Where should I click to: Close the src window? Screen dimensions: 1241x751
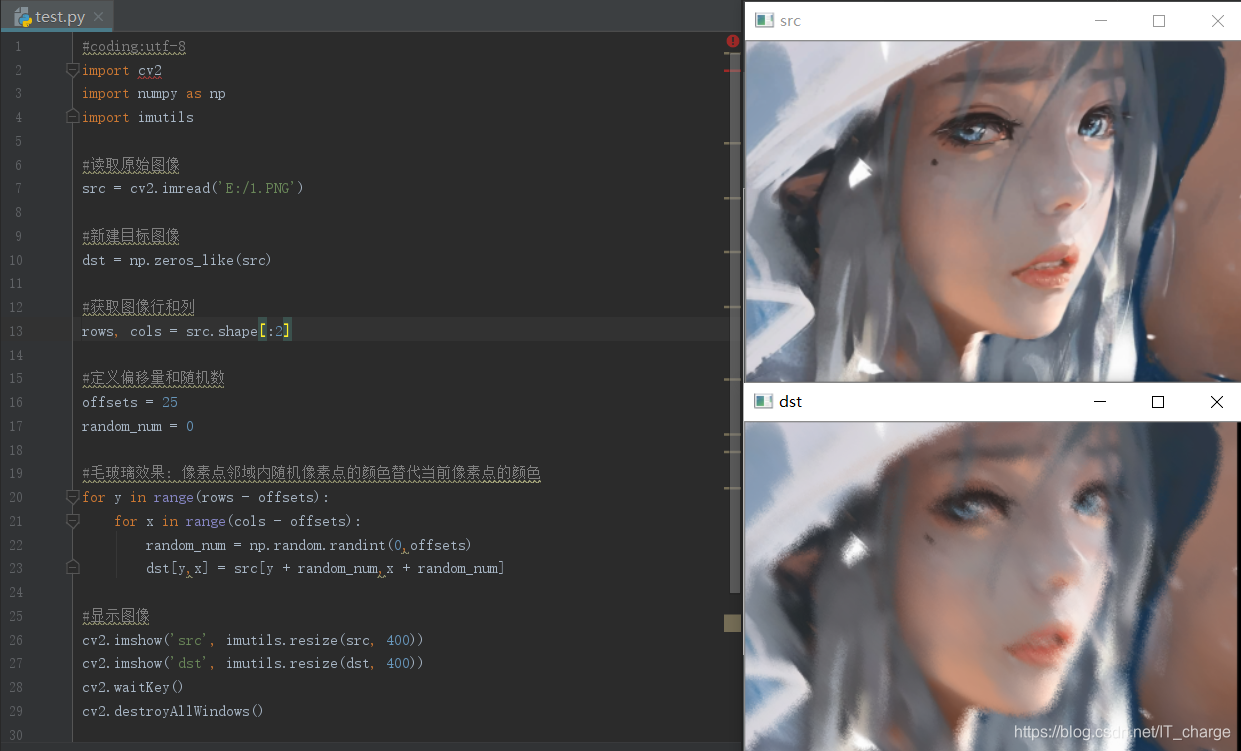(x=1217, y=20)
